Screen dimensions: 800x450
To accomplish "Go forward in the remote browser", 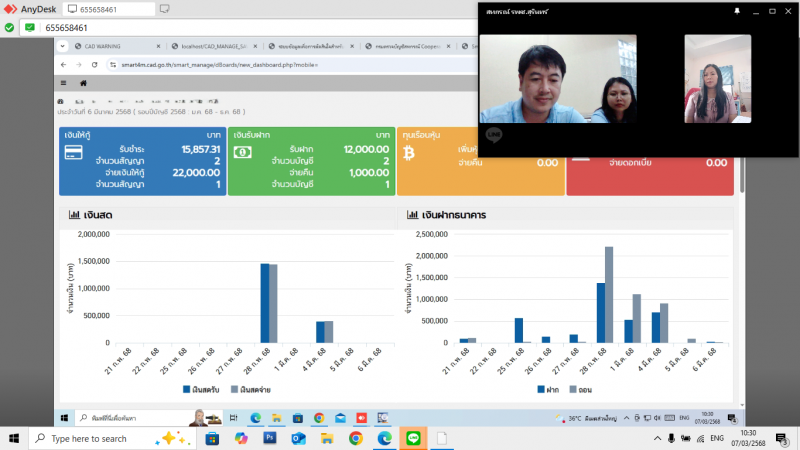I will pyautogui.click(x=79, y=65).
